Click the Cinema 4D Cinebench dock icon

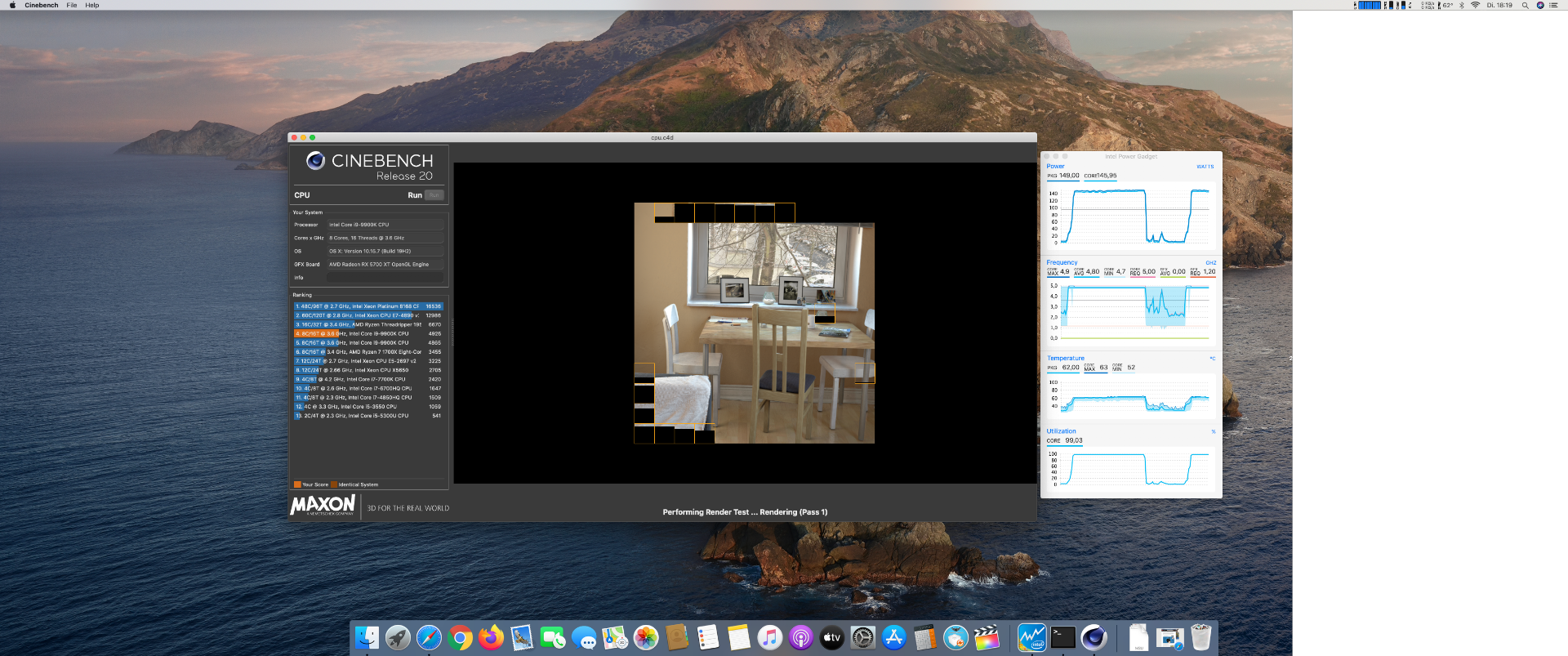[1094, 637]
